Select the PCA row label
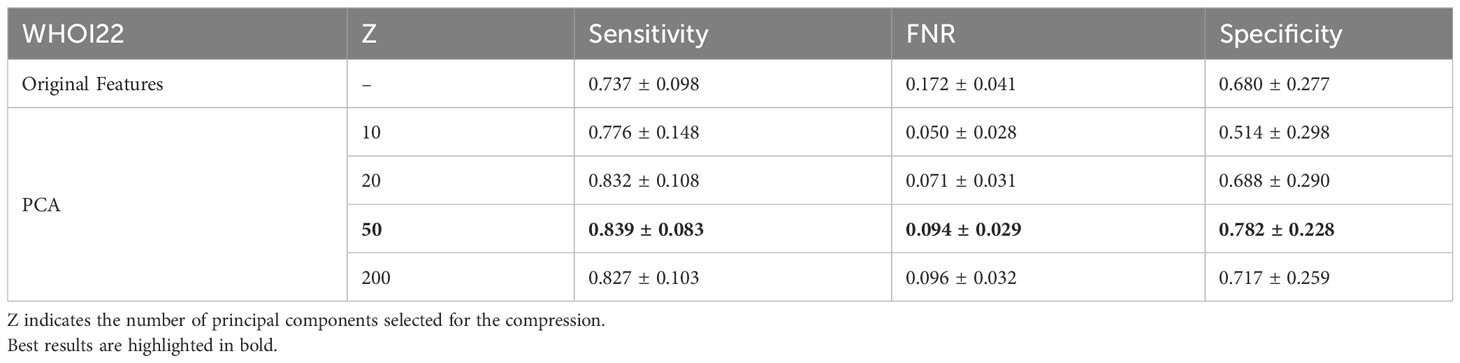The image size is (1460, 363). (39, 204)
